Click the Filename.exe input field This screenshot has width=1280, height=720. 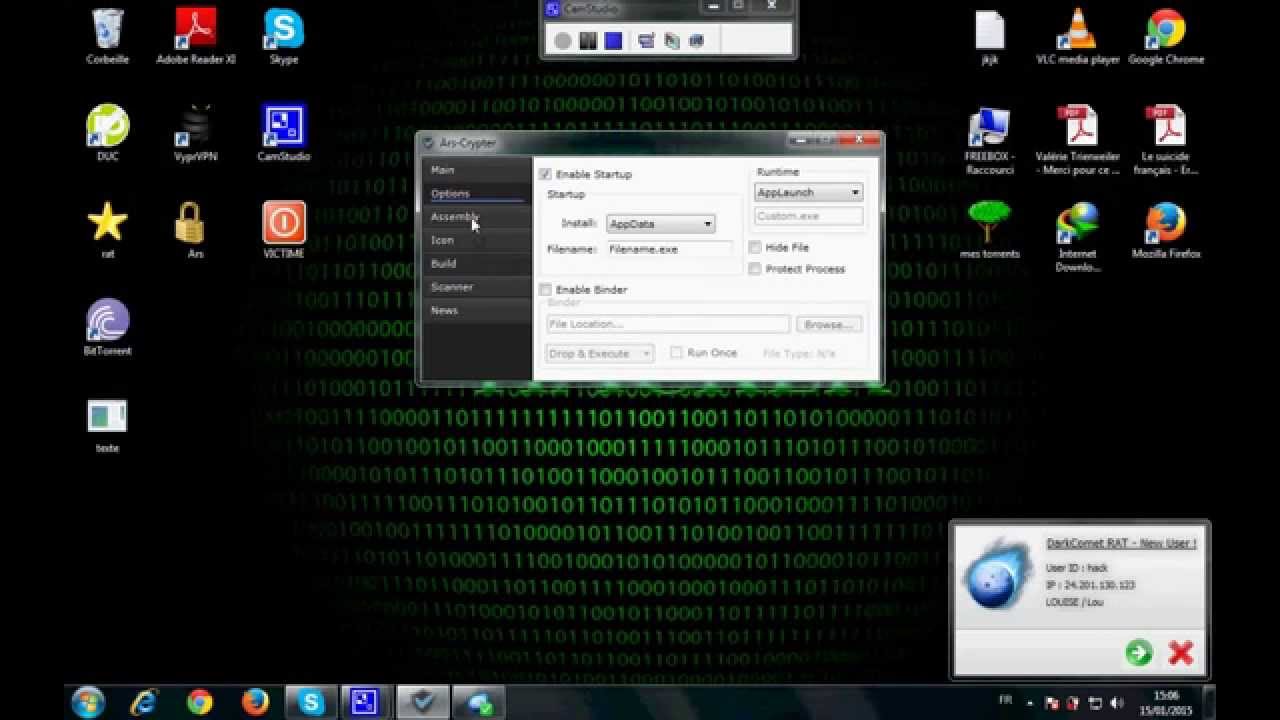pyautogui.click(x=670, y=249)
